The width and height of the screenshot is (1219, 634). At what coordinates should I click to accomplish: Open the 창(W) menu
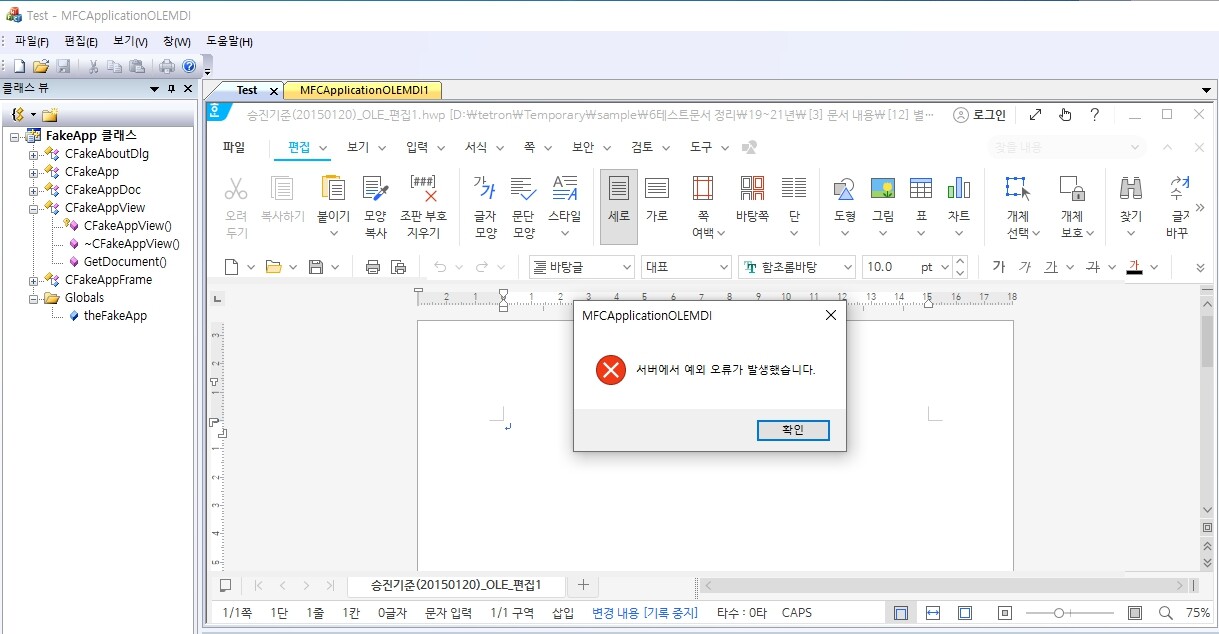177,41
